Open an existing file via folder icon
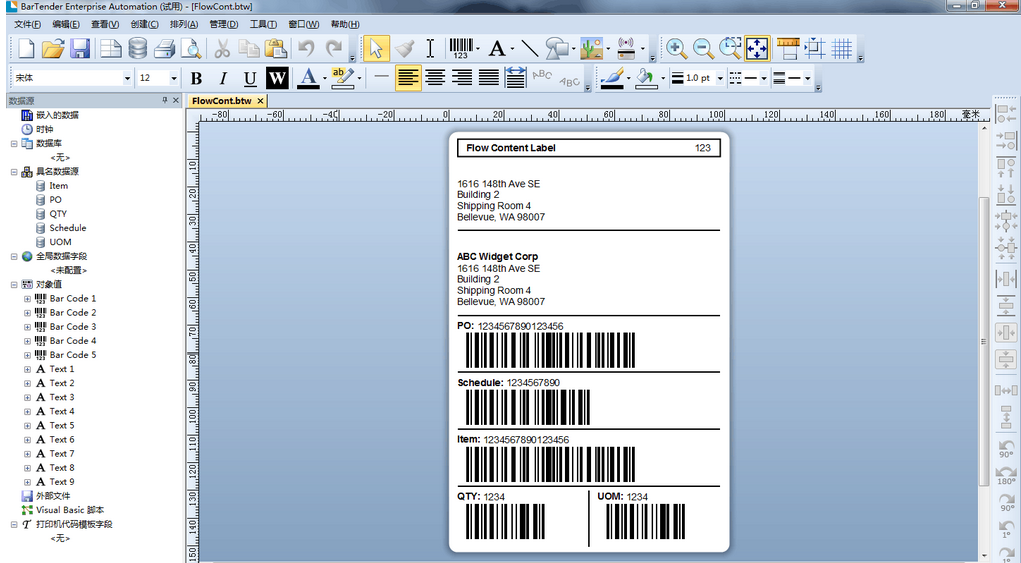Image resolution: width=1021 pixels, height=563 pixels. [53, 49]
